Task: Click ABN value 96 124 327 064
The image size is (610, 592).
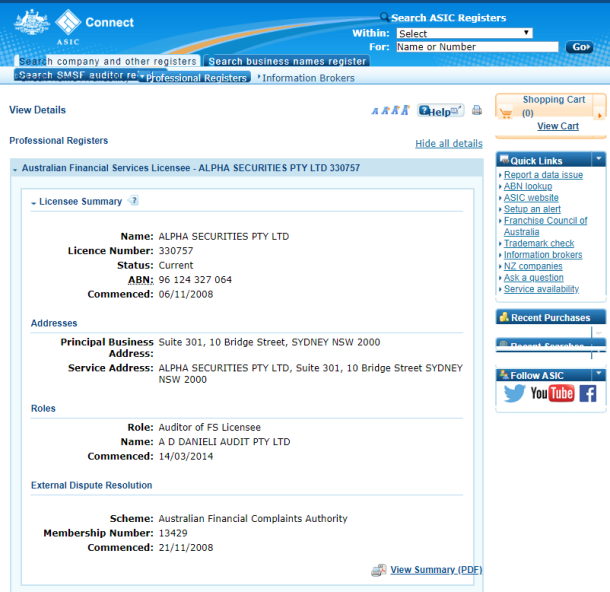Action: coord(195,280)
